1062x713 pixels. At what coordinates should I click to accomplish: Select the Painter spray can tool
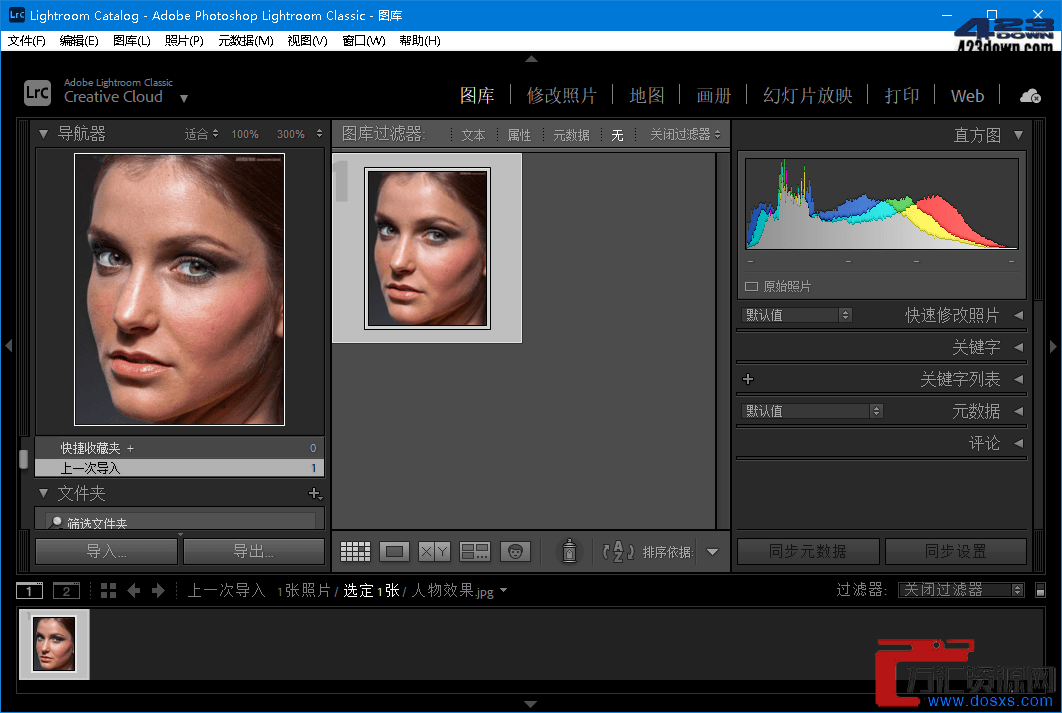569,551
